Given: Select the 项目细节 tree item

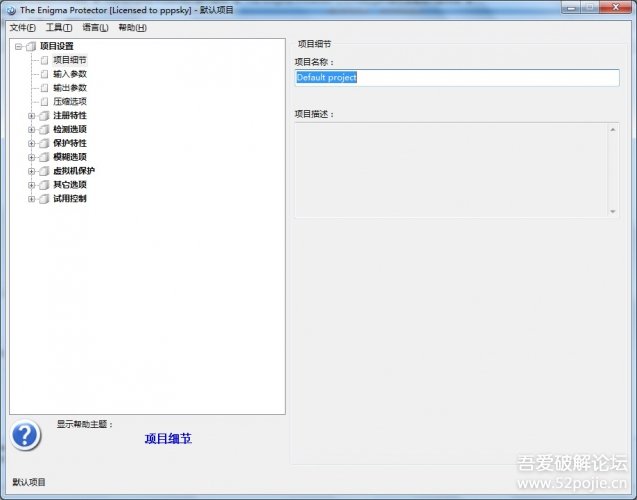Looking at the screenshot, I should (x=69, y=60).
